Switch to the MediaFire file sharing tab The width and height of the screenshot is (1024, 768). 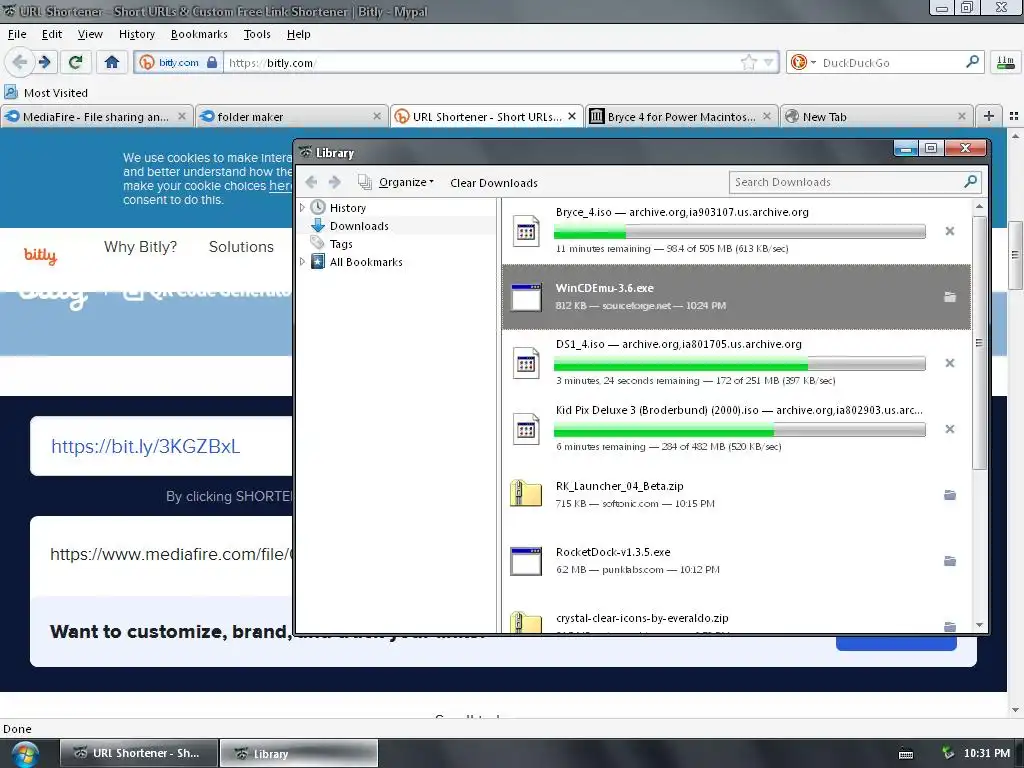[x=97, y=116]
